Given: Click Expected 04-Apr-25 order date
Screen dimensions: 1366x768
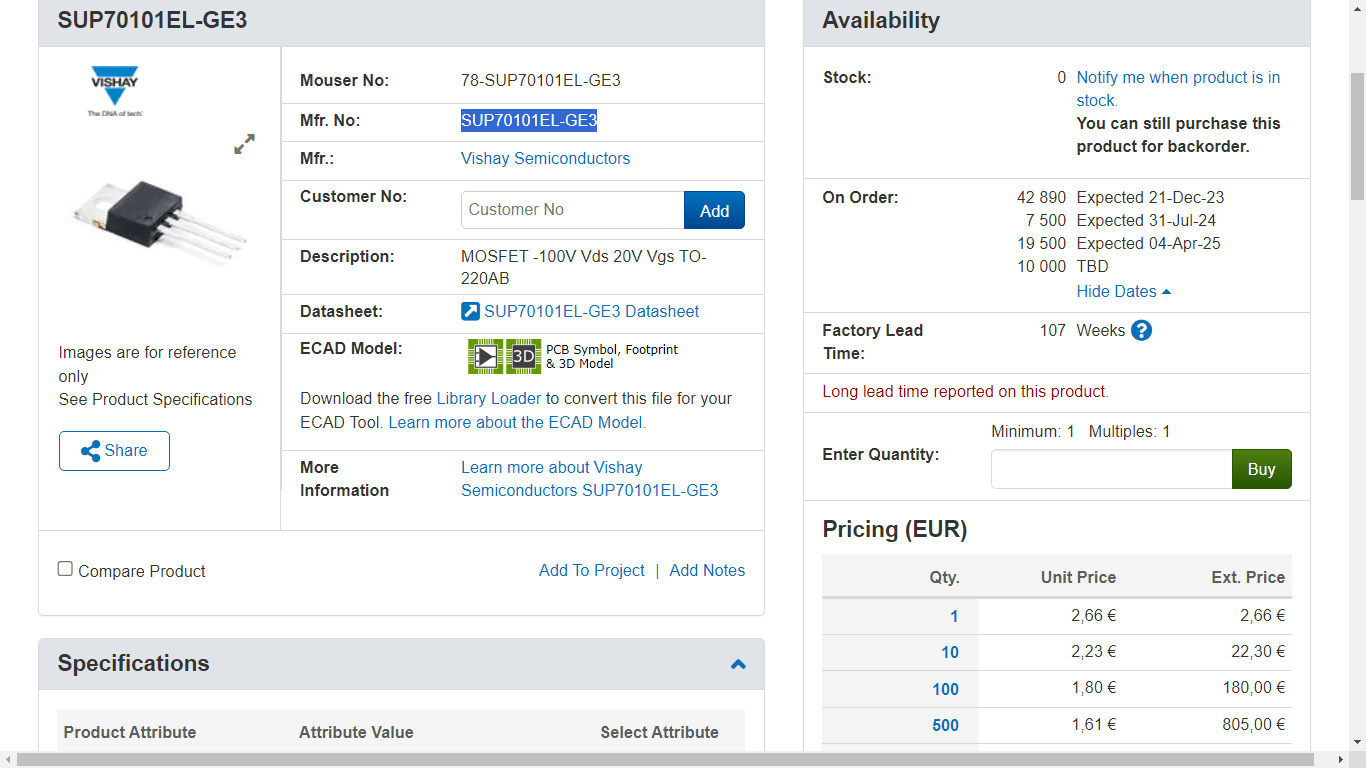Looking at the screenshot, I should tap(1149, 243).
